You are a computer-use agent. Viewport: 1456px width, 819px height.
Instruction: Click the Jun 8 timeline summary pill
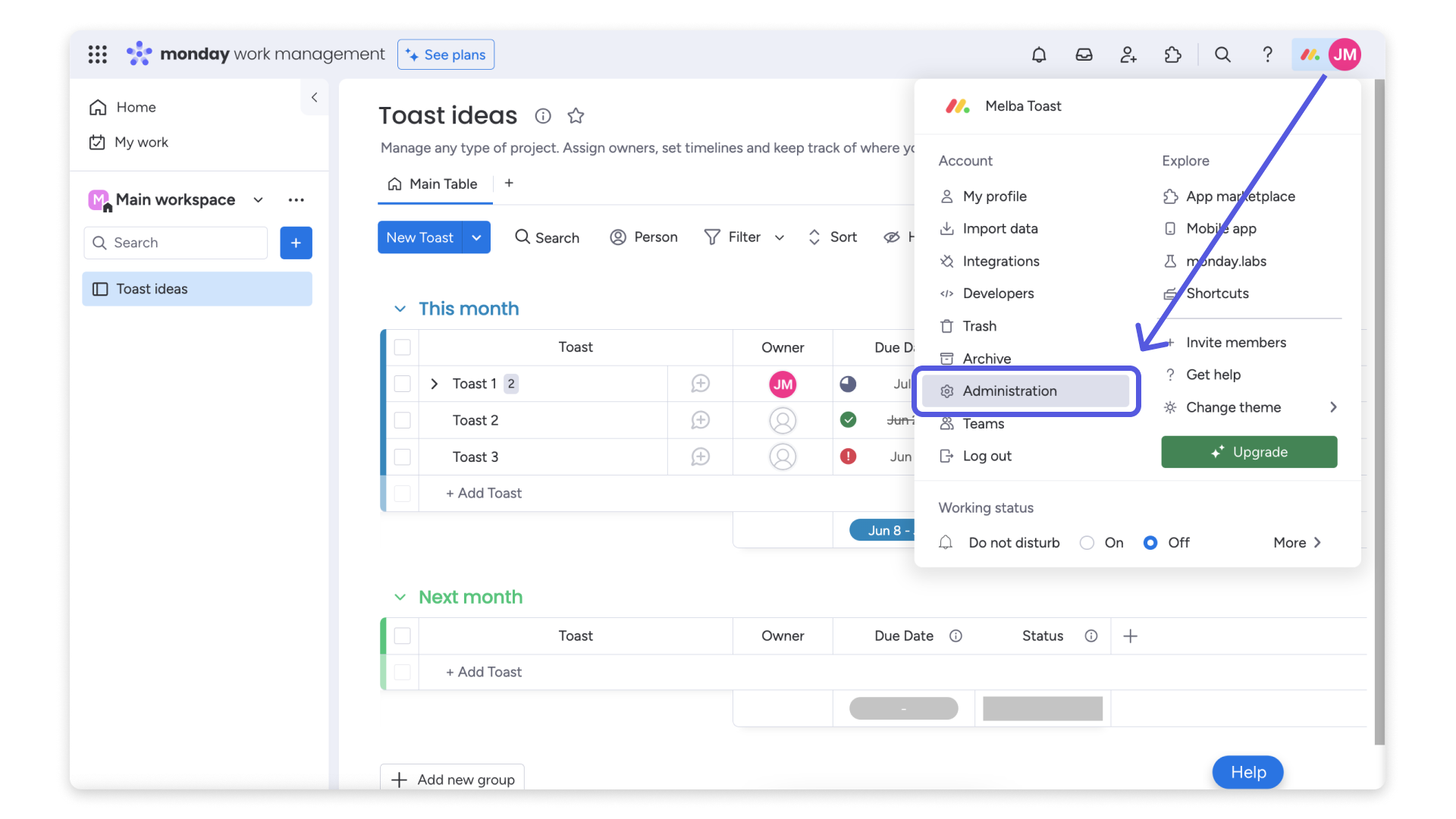[883, 530]
